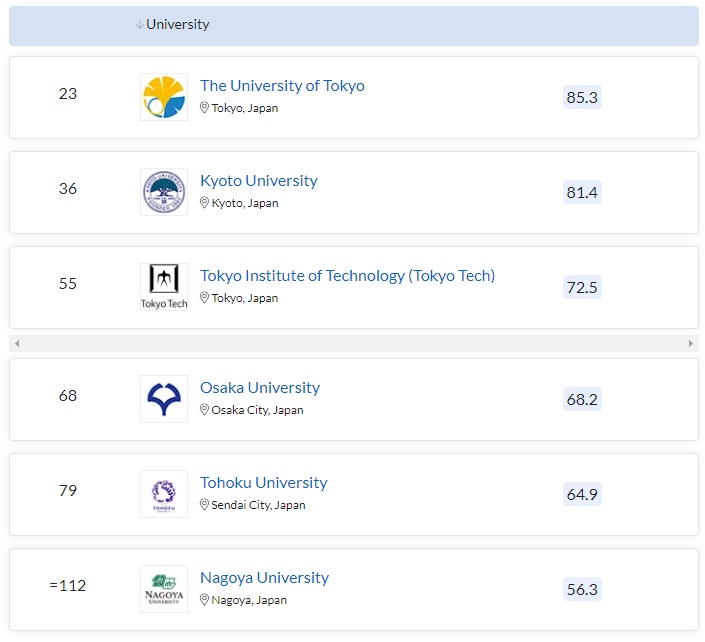Click location pin icon beside Sendai City, Japan
Viewport: 705px width, 642px height.
(205, 505)
